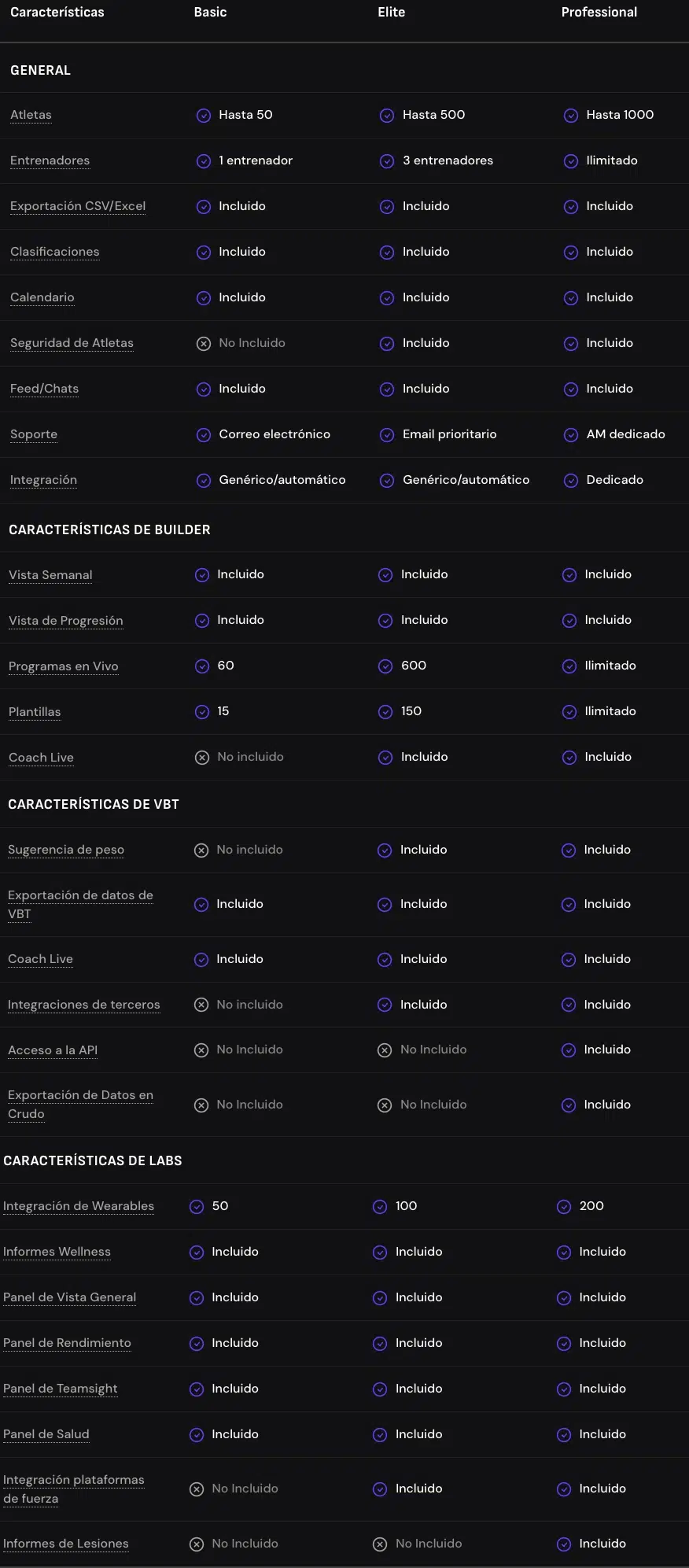
Task: Open the Vista de Progresión feature link
Action: click(66, 621)
